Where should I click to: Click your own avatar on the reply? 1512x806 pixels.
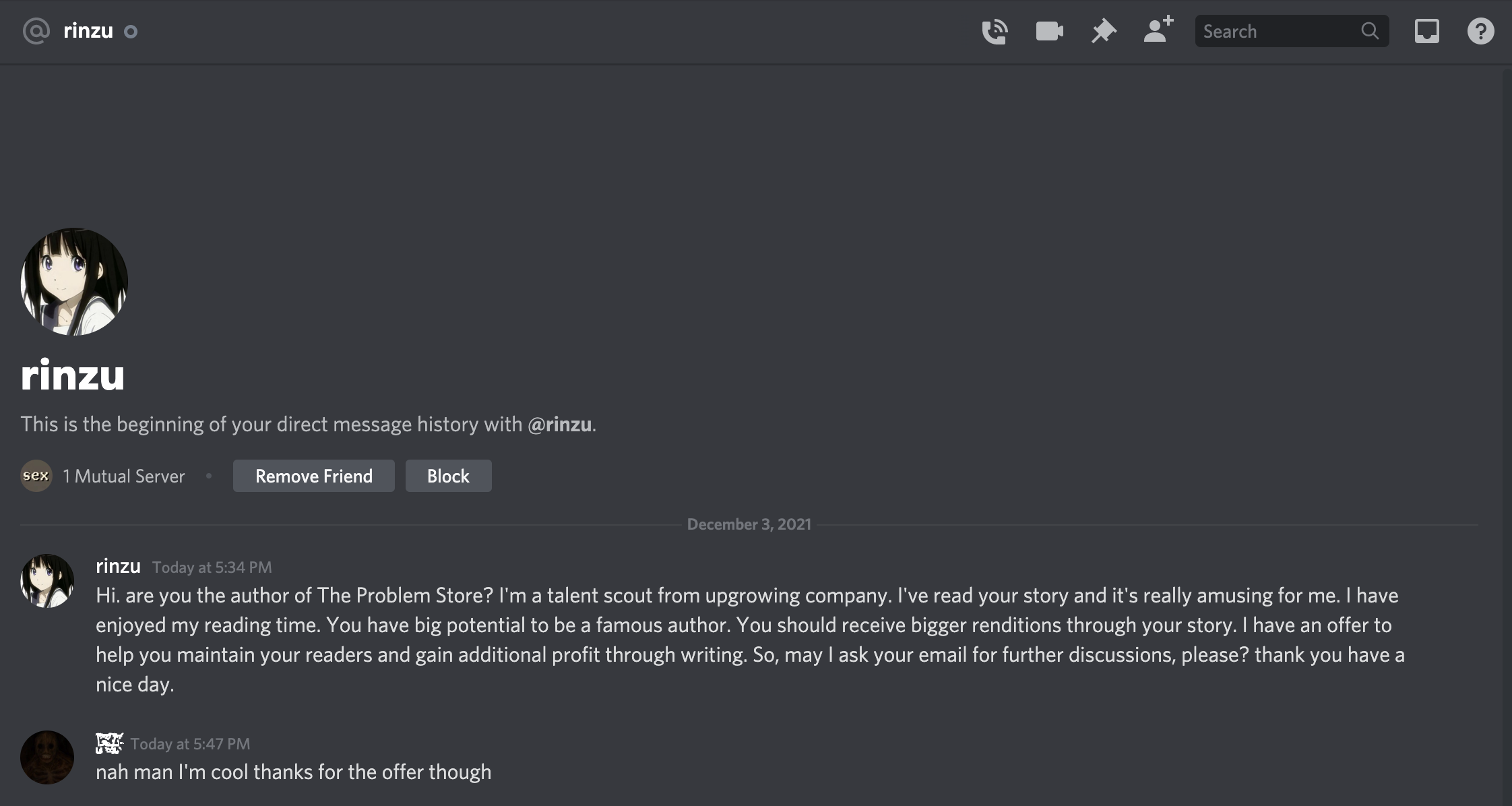pyautogui.click(x=47, y=757)
